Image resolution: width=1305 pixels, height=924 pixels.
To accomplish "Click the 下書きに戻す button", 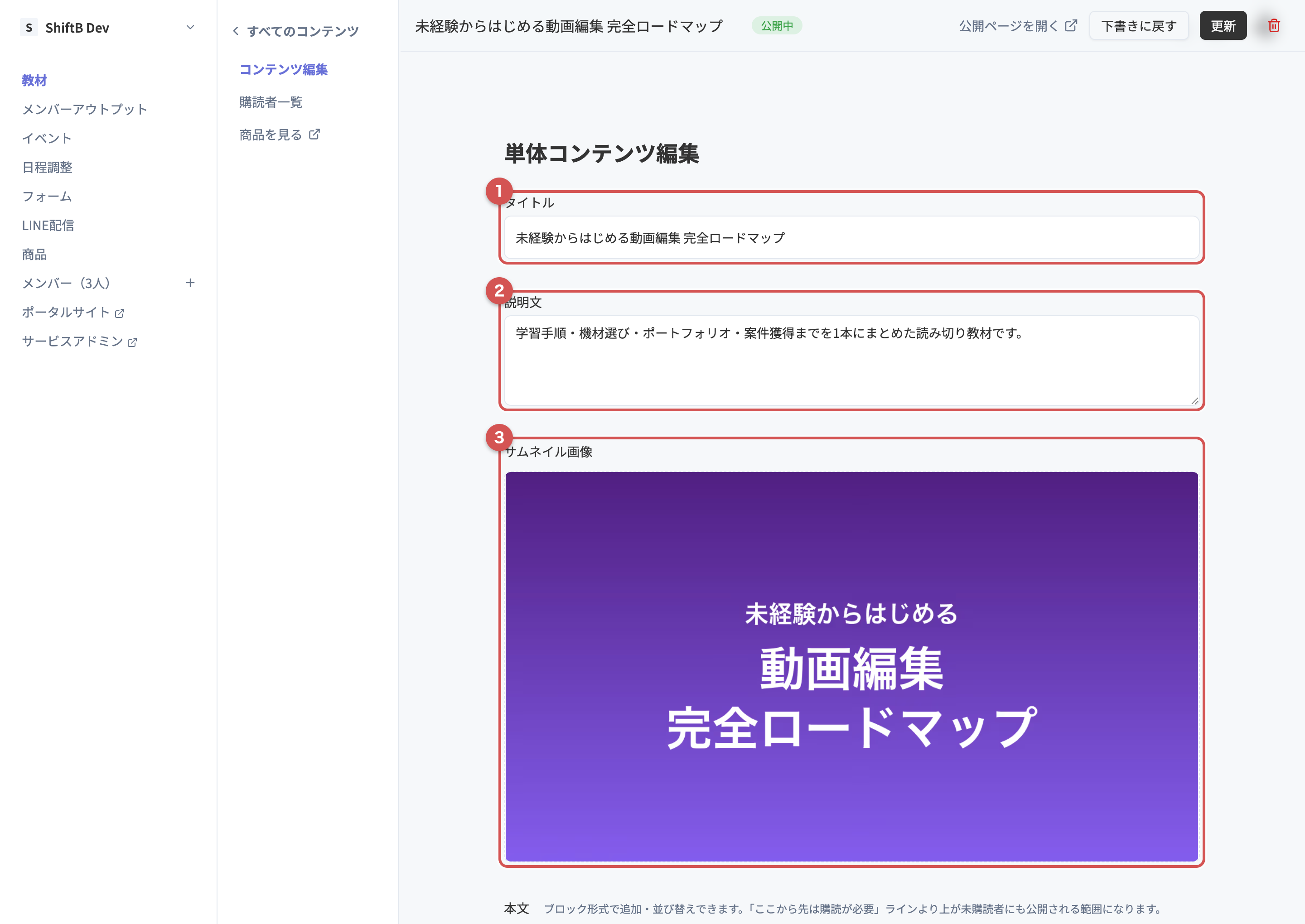I will click(x=1139, y=26).
